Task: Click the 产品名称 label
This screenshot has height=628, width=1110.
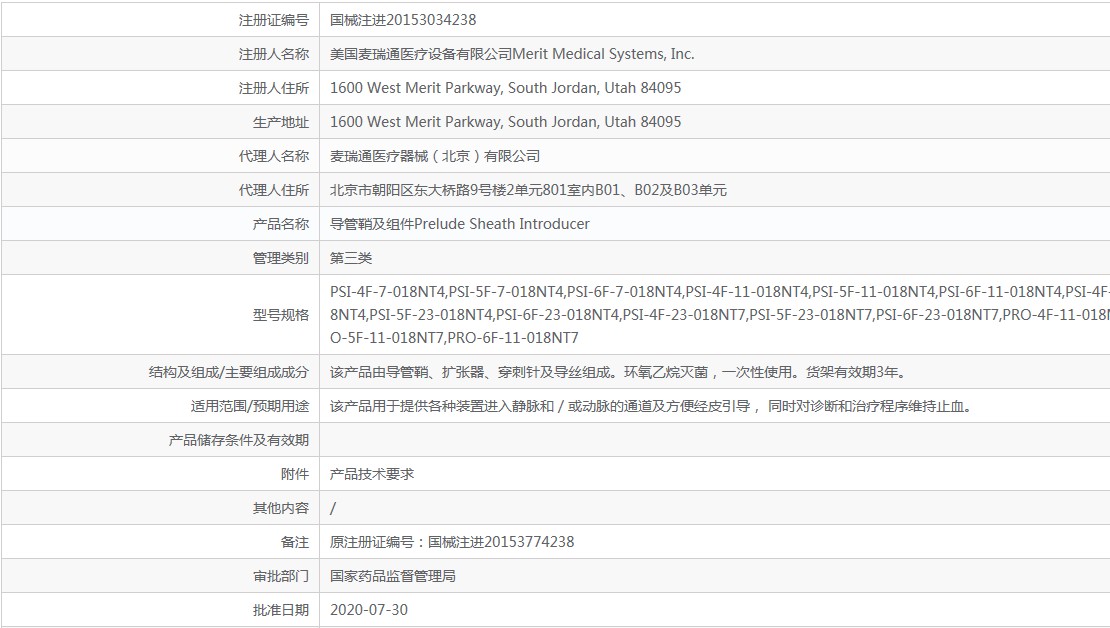Action: pos(281,224)
